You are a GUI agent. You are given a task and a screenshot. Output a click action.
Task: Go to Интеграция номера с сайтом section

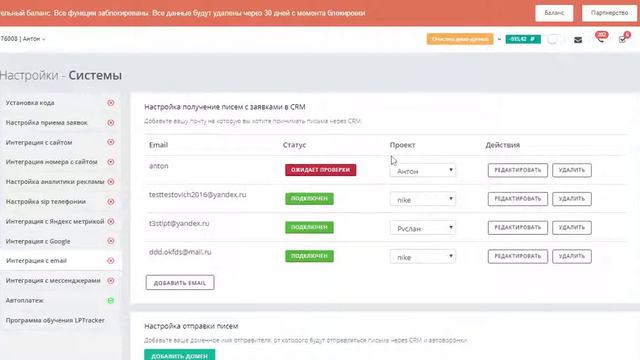coord(51,162)
